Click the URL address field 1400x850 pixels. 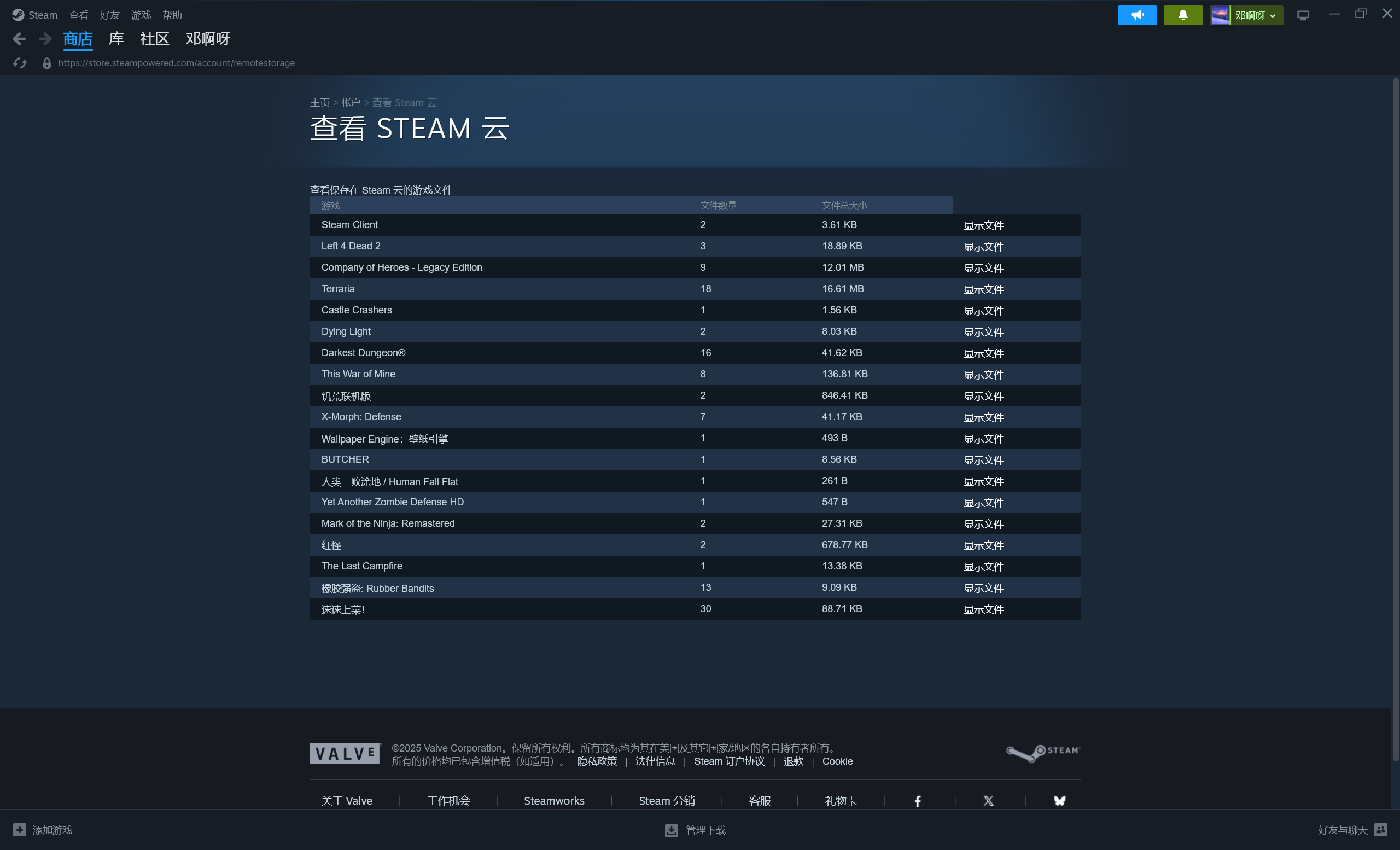(x=176, y=63)
